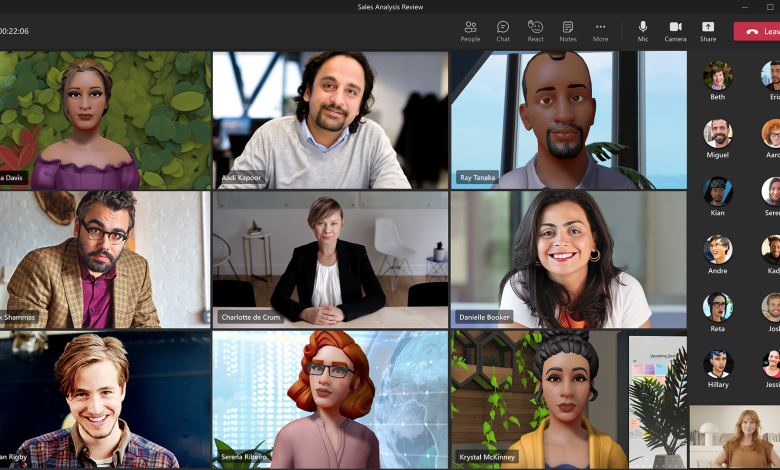
Task: Click the Rigby video tile
Action: coord(105,399)
